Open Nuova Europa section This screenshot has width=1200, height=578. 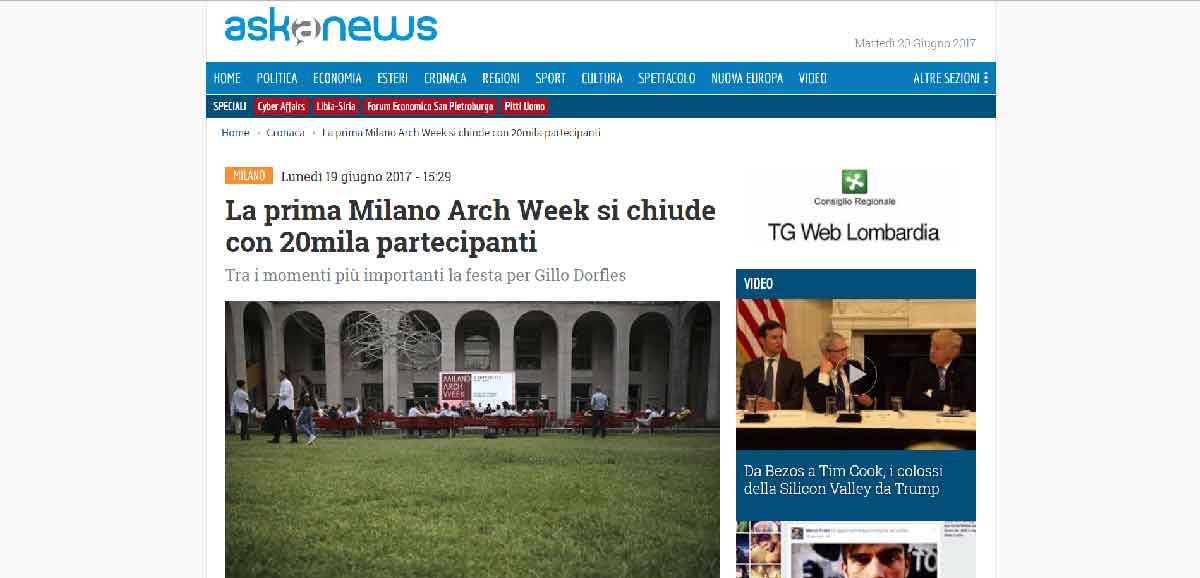point(747,78)
